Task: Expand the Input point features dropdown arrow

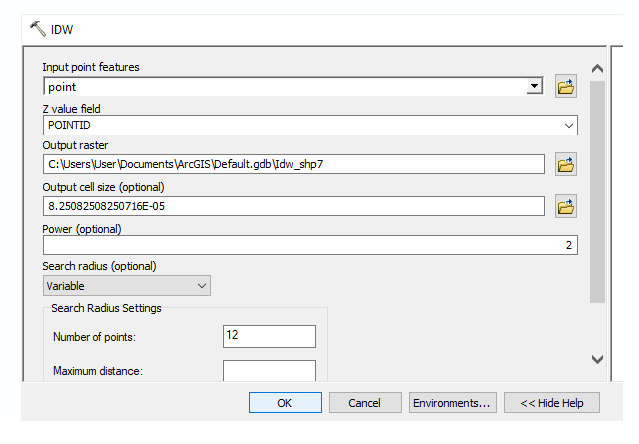Action: tap(534, 86)
